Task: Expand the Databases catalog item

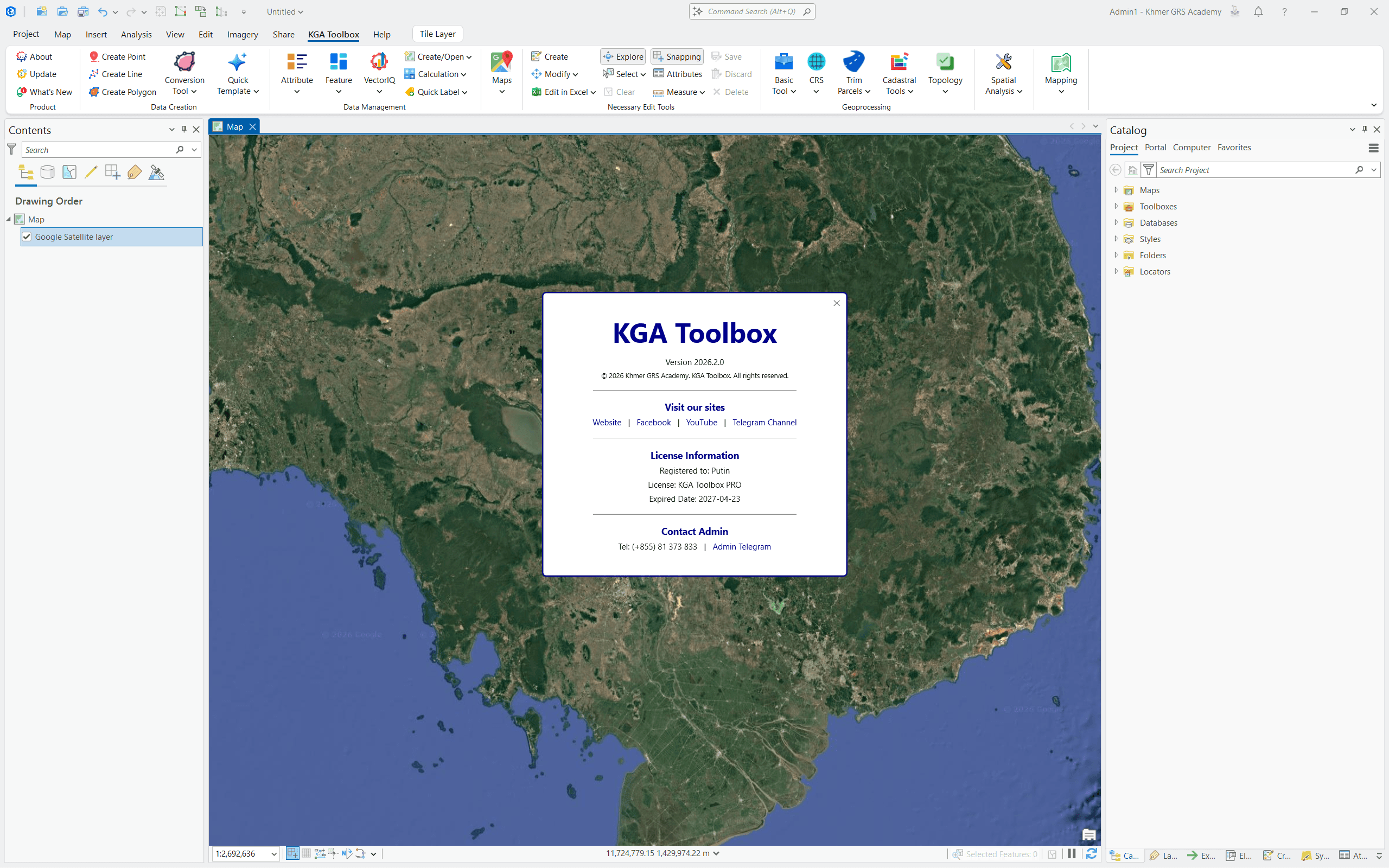Action: pyautogui.click(x=1116, y=222)
